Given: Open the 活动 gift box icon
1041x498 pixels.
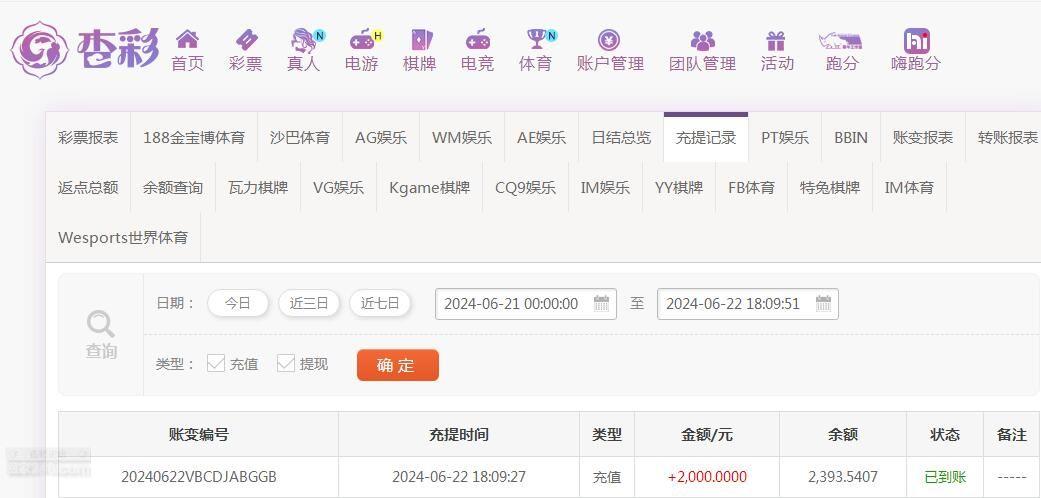Looking at the screenshot, I should [x=776, y=40].
